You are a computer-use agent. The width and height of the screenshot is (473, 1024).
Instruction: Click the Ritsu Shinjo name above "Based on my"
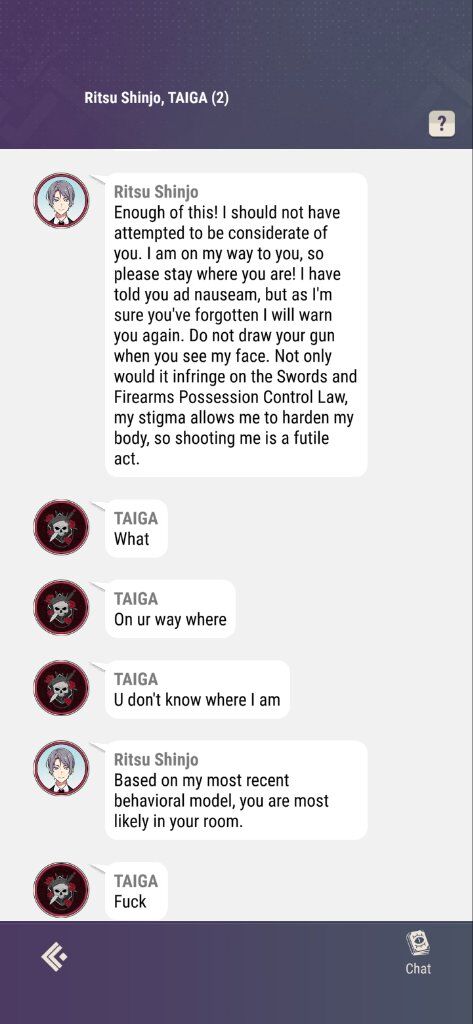click(x=156, y=760)
